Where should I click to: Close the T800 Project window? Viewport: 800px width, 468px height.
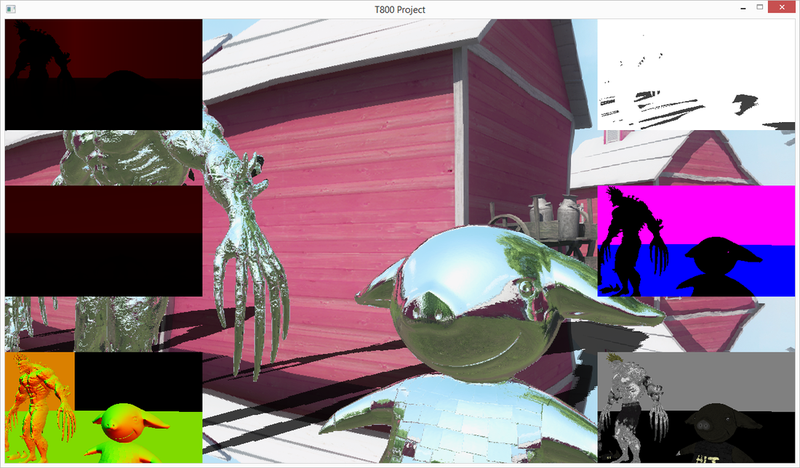tap(782, 7)
